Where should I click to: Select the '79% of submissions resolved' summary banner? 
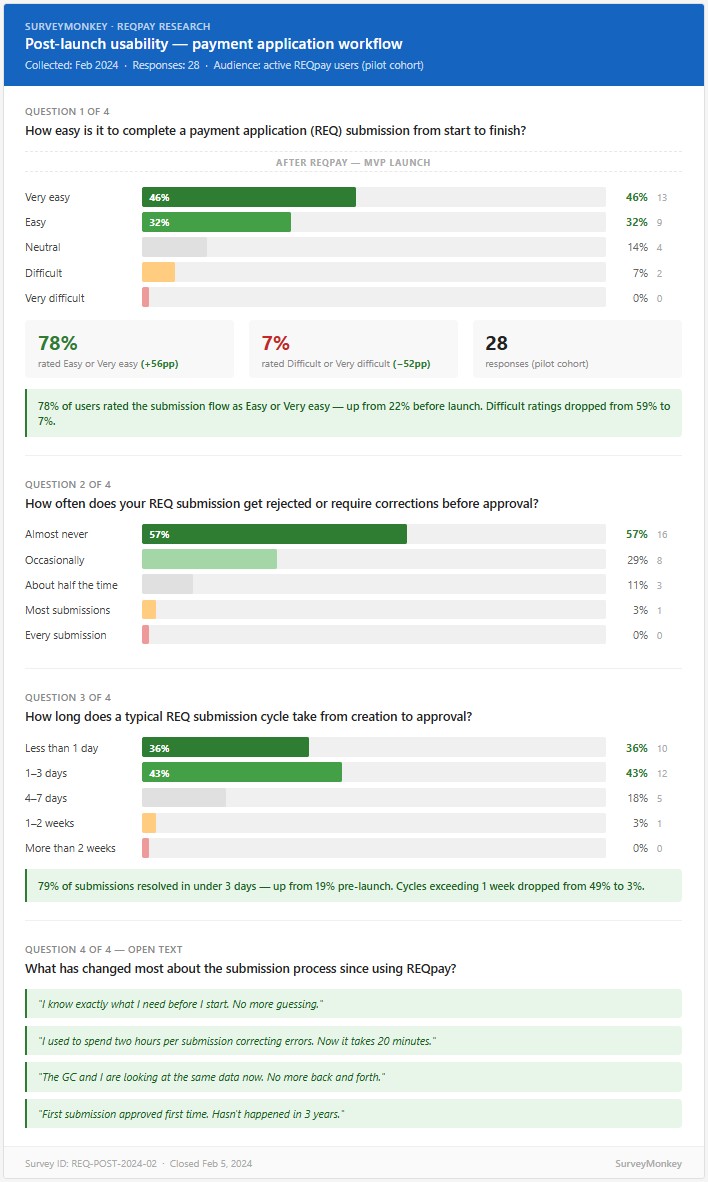click(353, 885)
